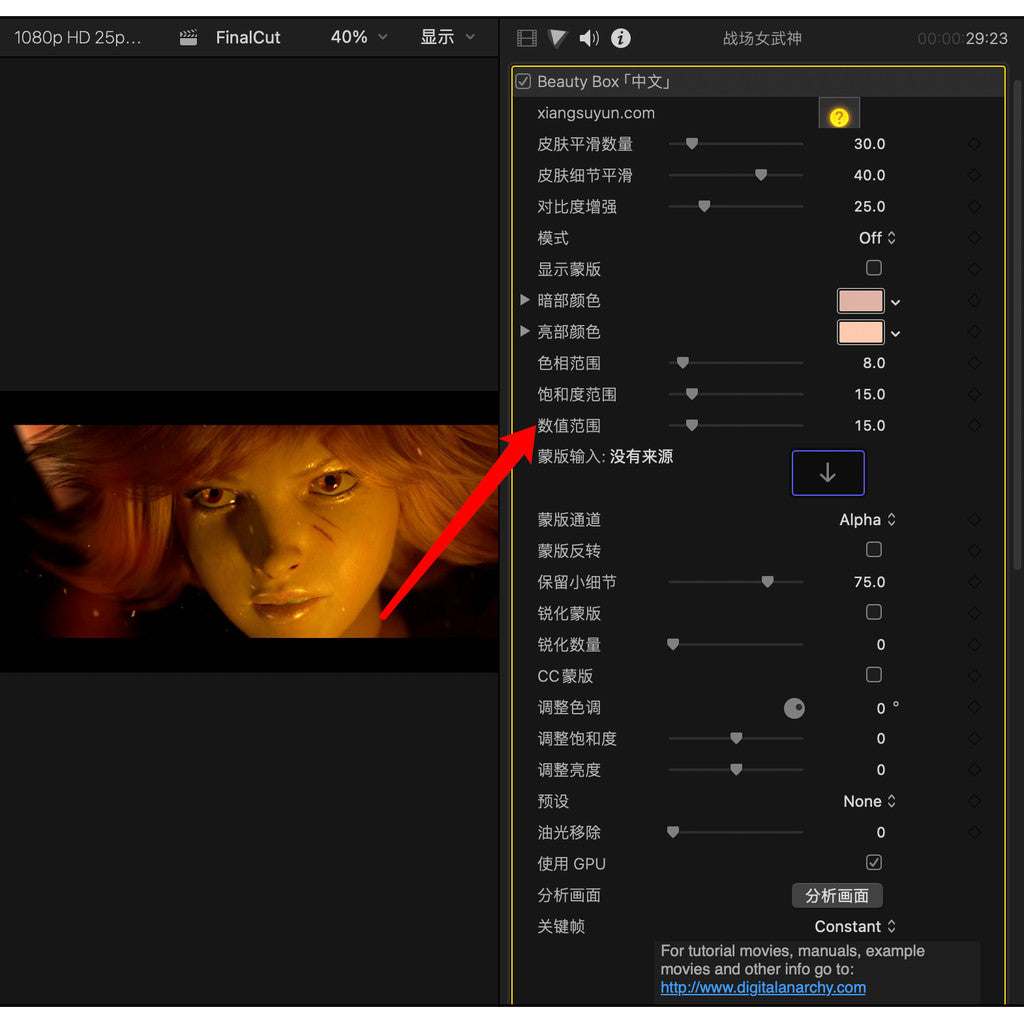
Task: Click the 战场女武神 clip title
Action: pos(762,39)
